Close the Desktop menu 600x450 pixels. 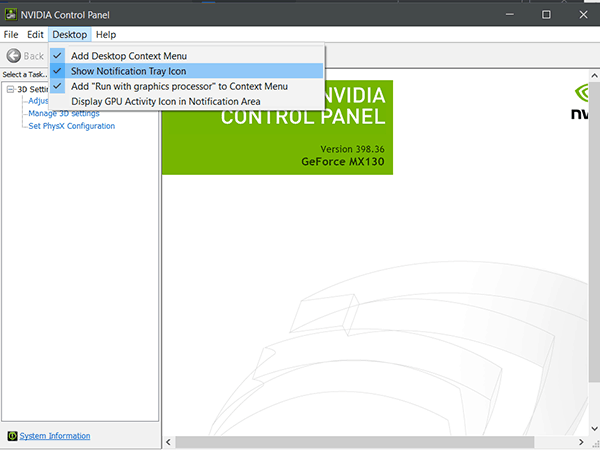[70, 34]
